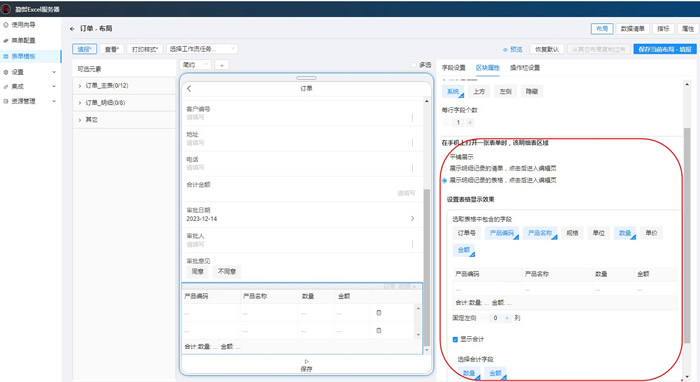
Task: Click the 资源管理 icon in sidebar
Action: (x=6, y=101)
